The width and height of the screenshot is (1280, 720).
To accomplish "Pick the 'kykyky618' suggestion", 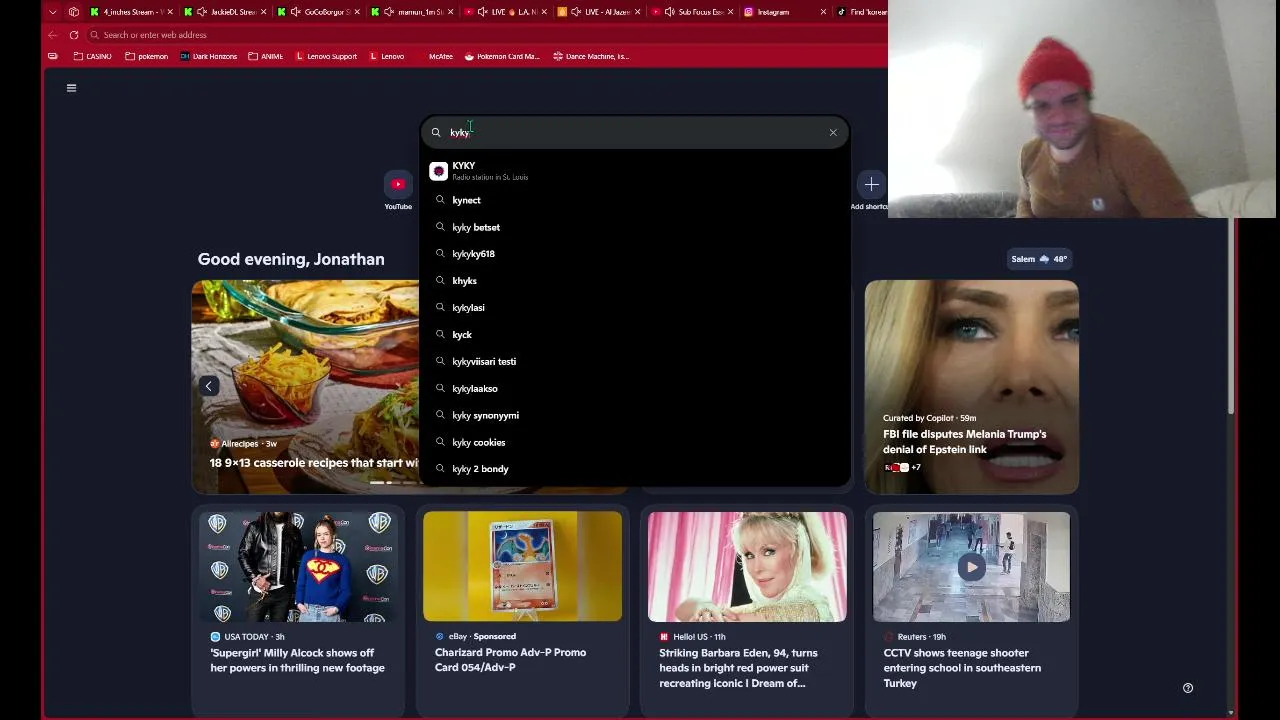I will (x=635, y=254).
